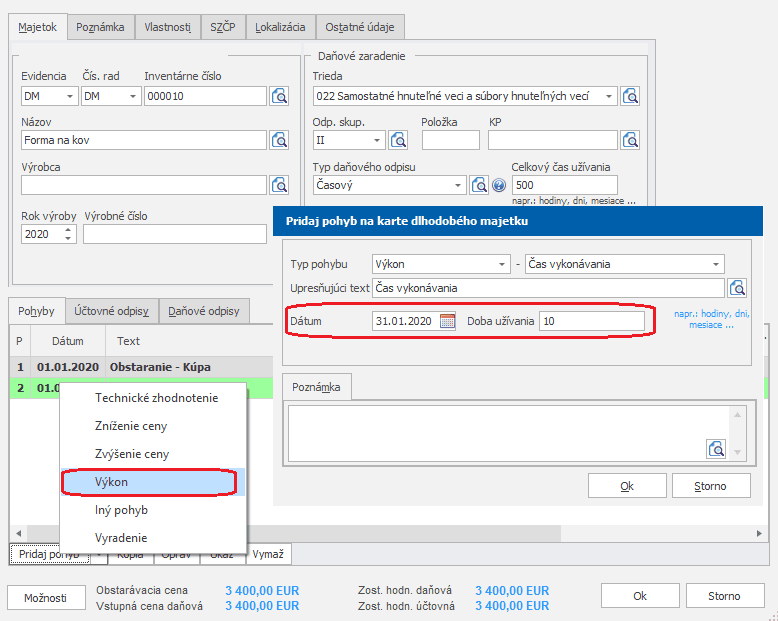
Task: Open the Výrobca lookup icon
Action: click(280, 185)
